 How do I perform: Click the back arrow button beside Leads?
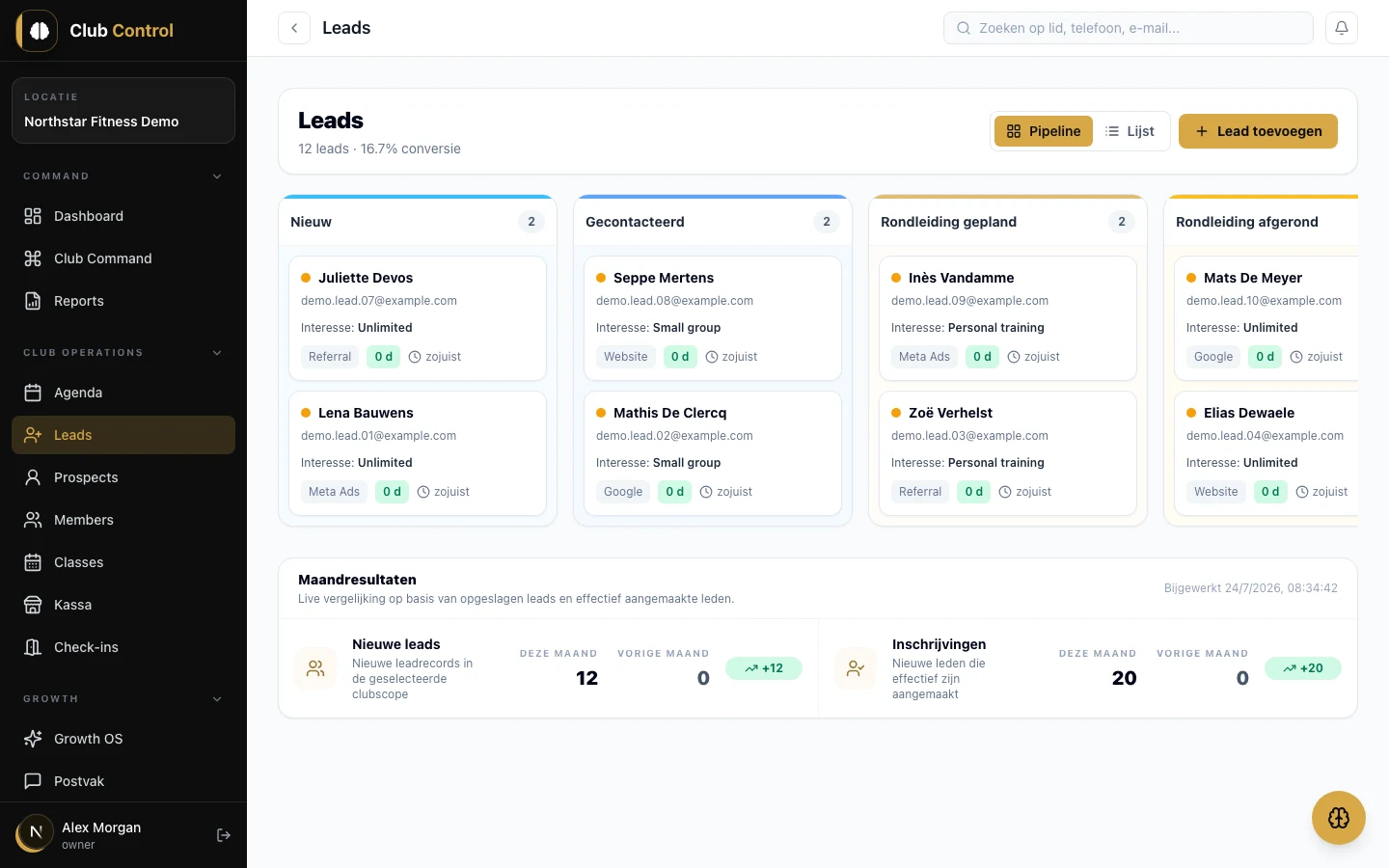(x=294, y=28)
